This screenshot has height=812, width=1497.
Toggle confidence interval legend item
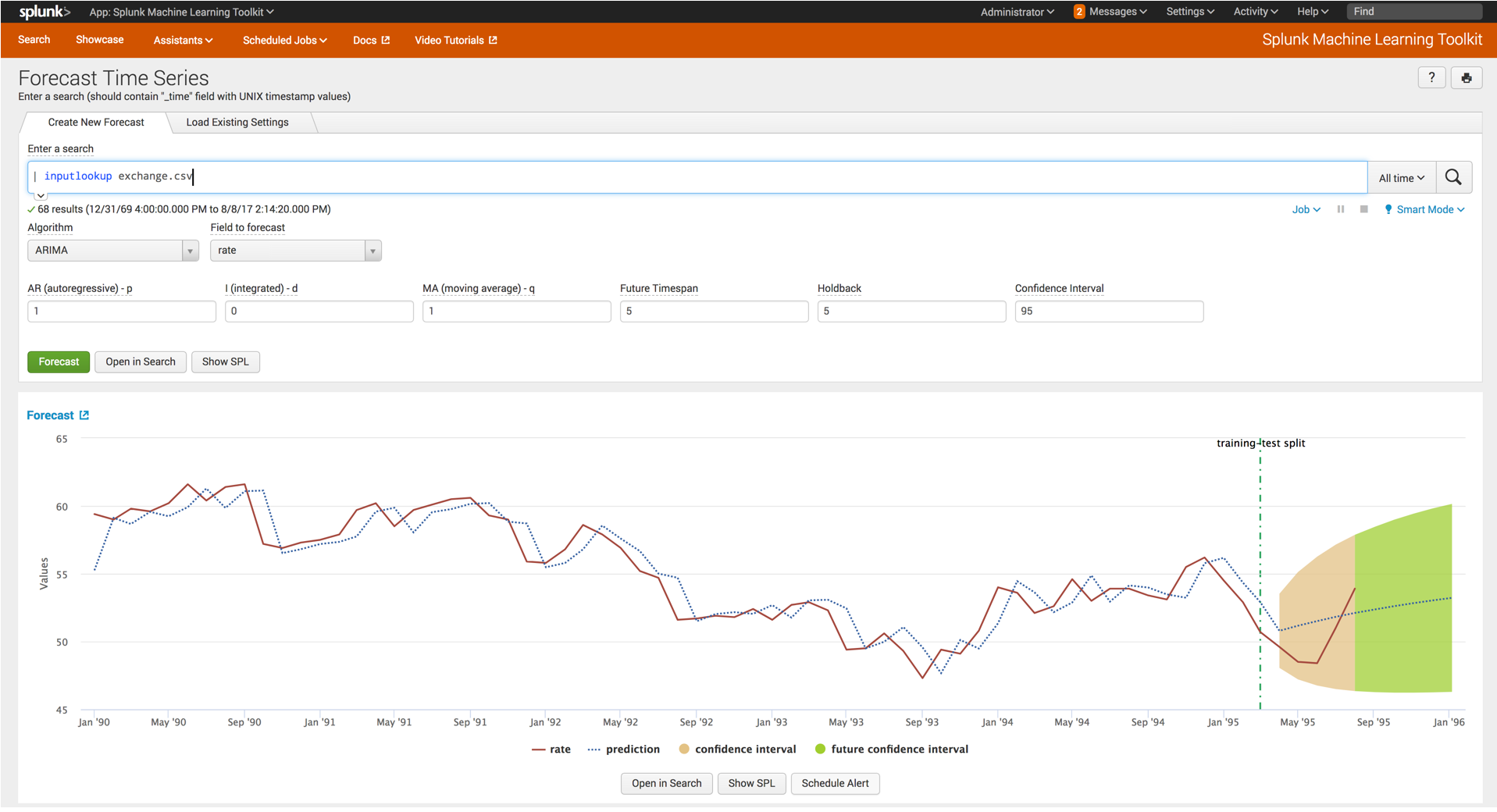tap(737, 749)
